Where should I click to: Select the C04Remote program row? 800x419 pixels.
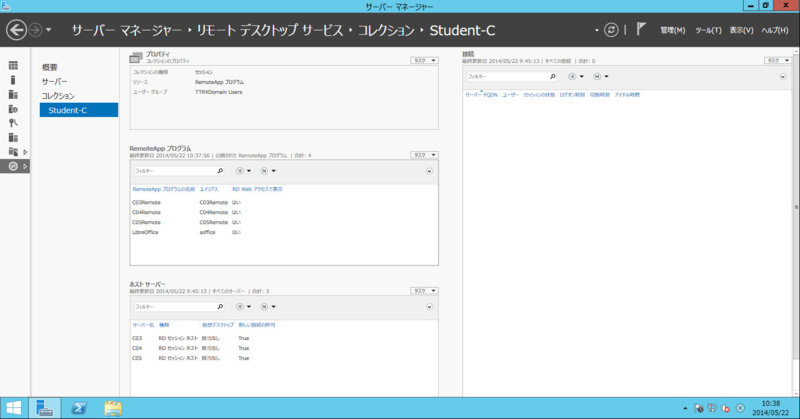click(x=284, y=212)
